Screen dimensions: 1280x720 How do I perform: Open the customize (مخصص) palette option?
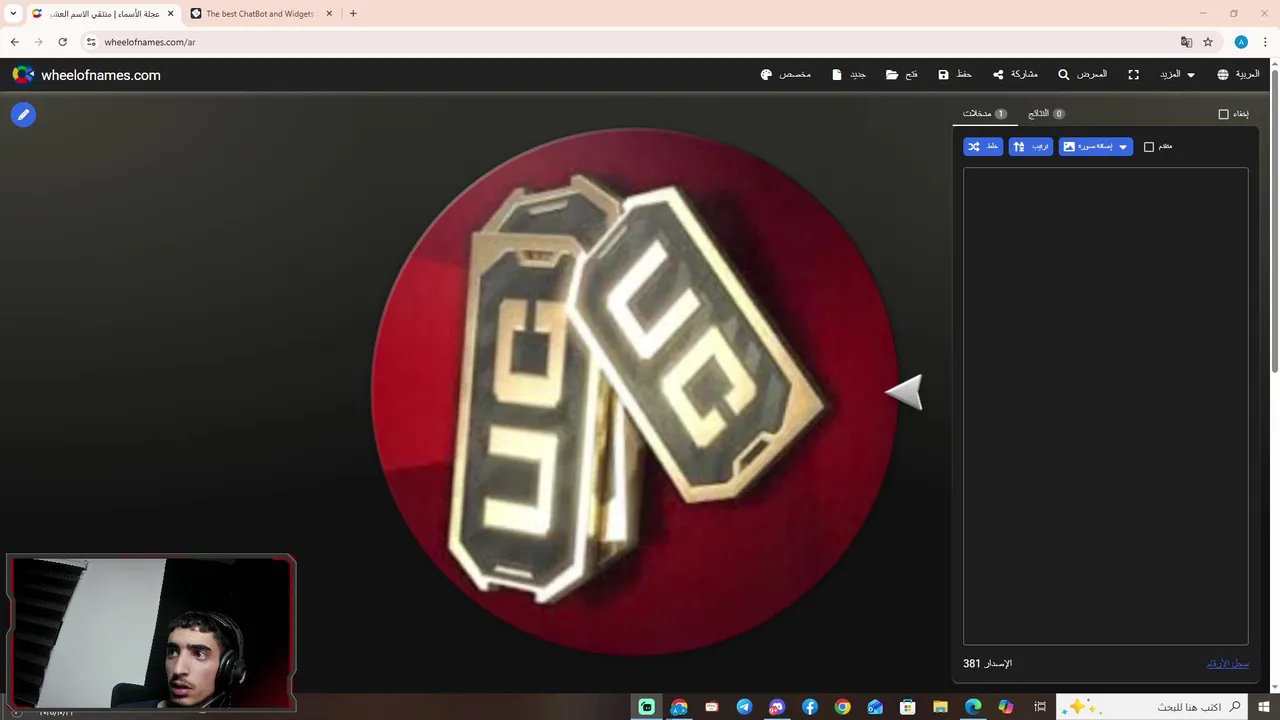[x=785, y=75]
